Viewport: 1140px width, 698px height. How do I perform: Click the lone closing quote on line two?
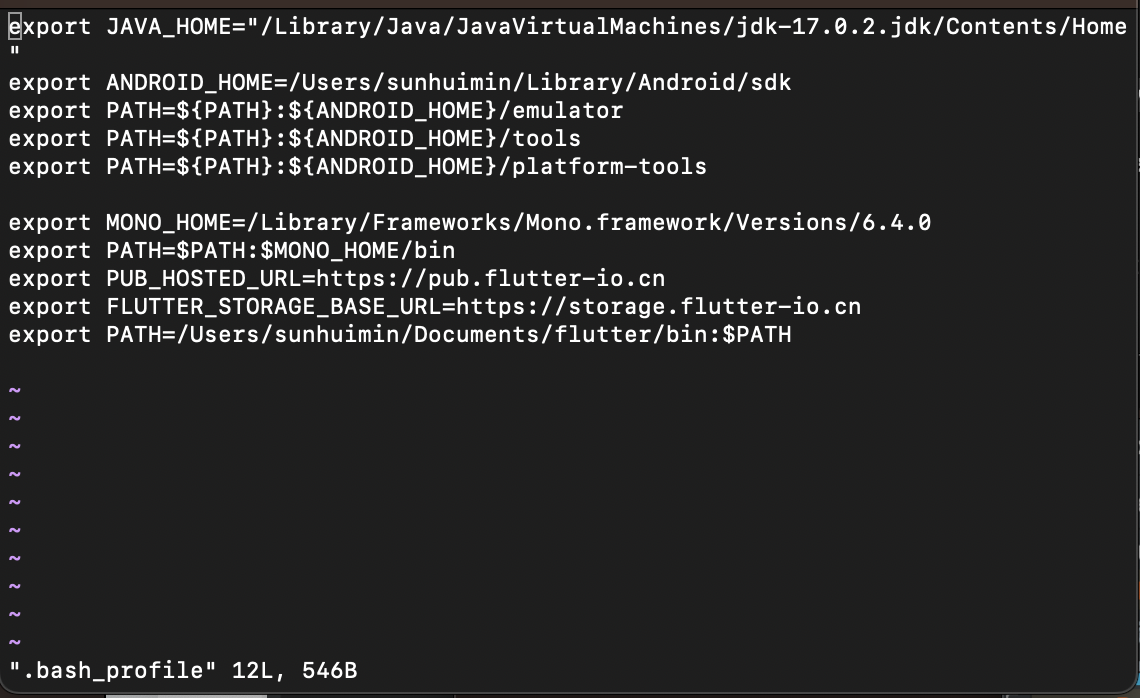[15, 52]
